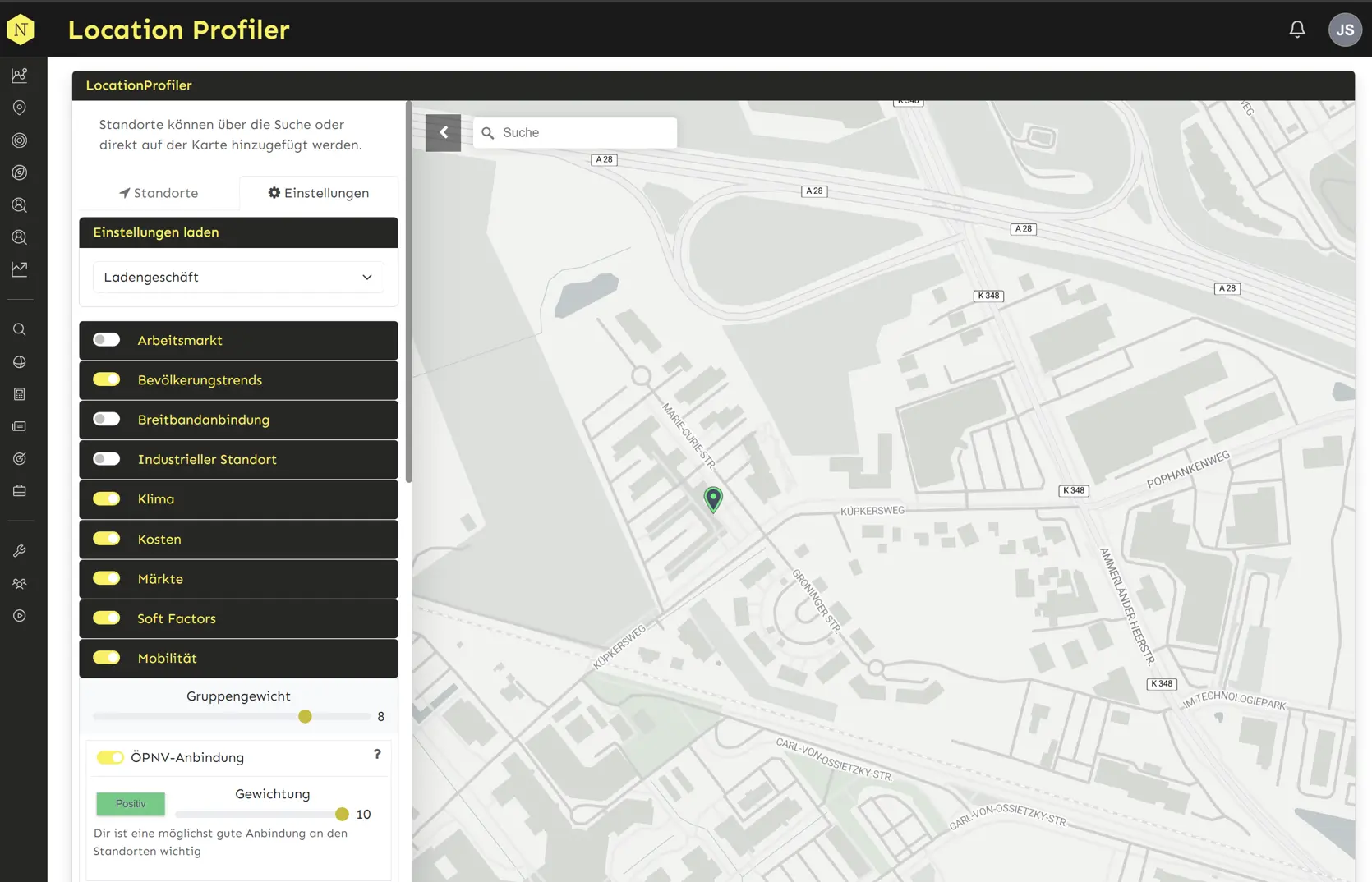Open the notifications bell
Image resolution: width=1372 pixels, height=882 pixels.
tap(1297, 30)
